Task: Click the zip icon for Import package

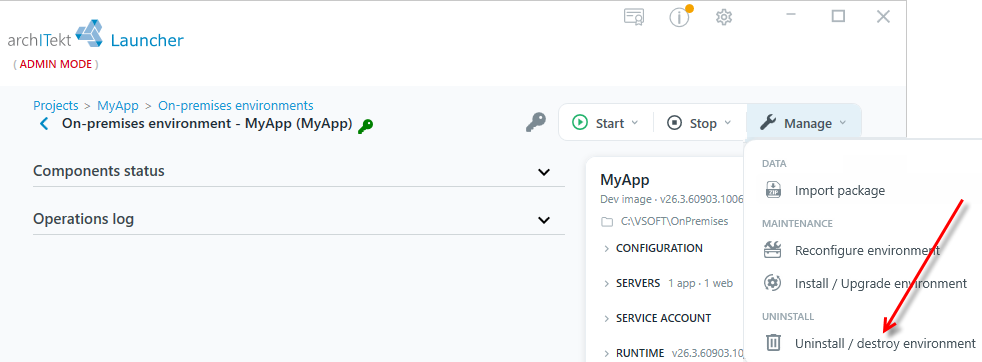Action: point(773,190)
